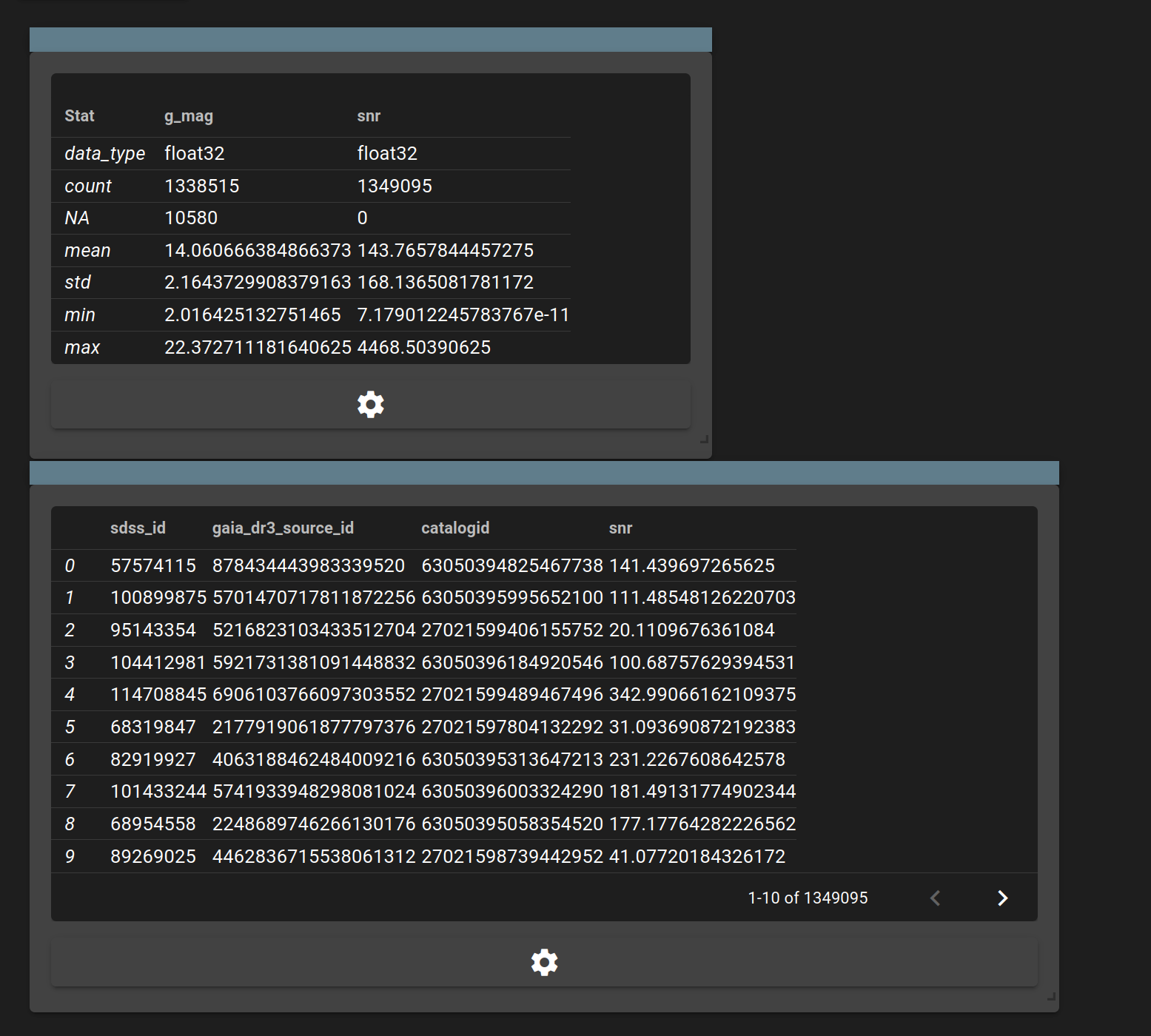Click snr max value 4468.50390625
Viewport: 1151px width, 1036px height.
click(424, 347)
